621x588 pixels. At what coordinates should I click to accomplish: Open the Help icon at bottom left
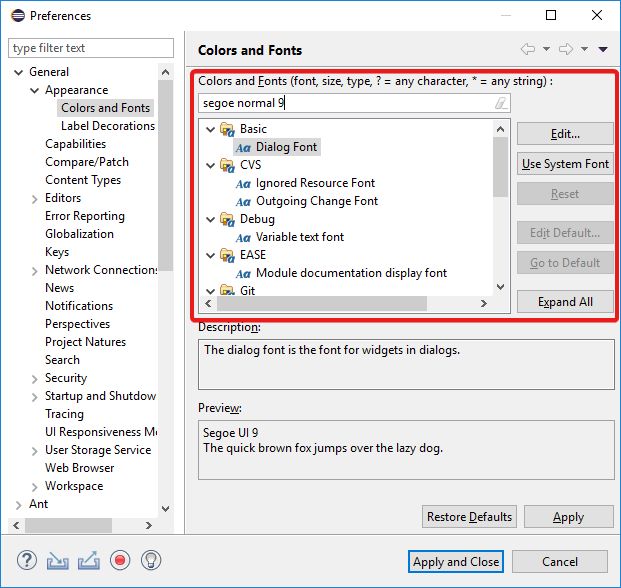pyautogui.click(x=27, y=560)
